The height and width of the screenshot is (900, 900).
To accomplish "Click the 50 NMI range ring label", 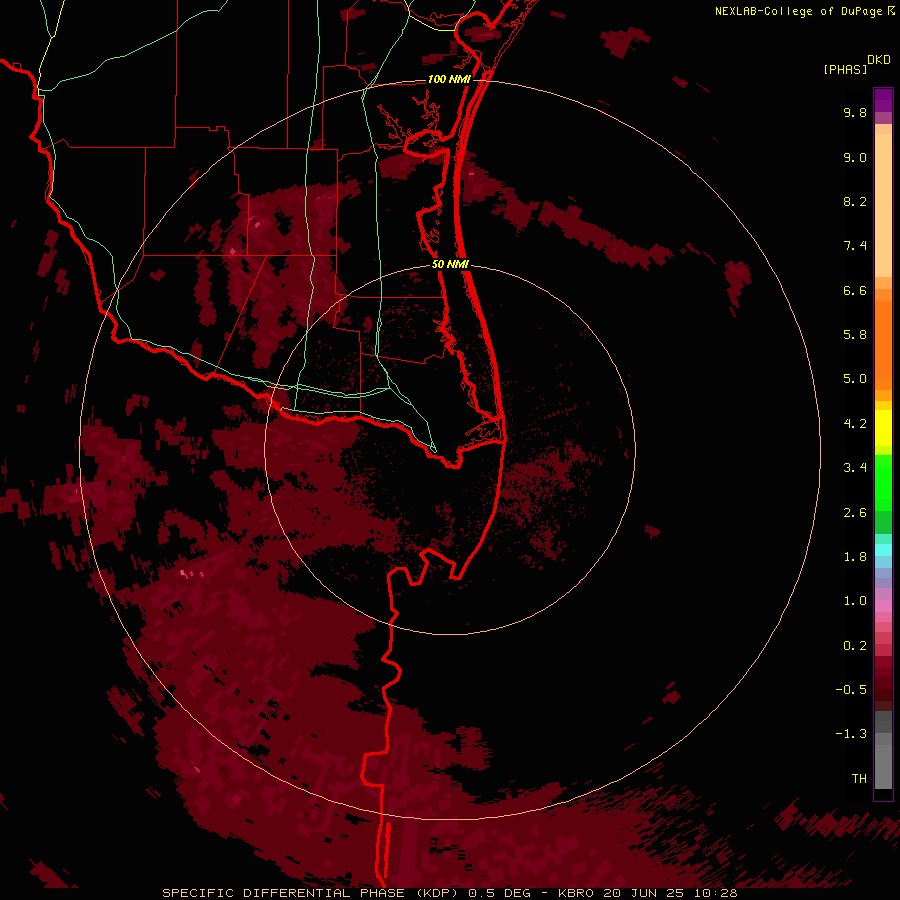I will pyautogui.click(x=450, y=264).
